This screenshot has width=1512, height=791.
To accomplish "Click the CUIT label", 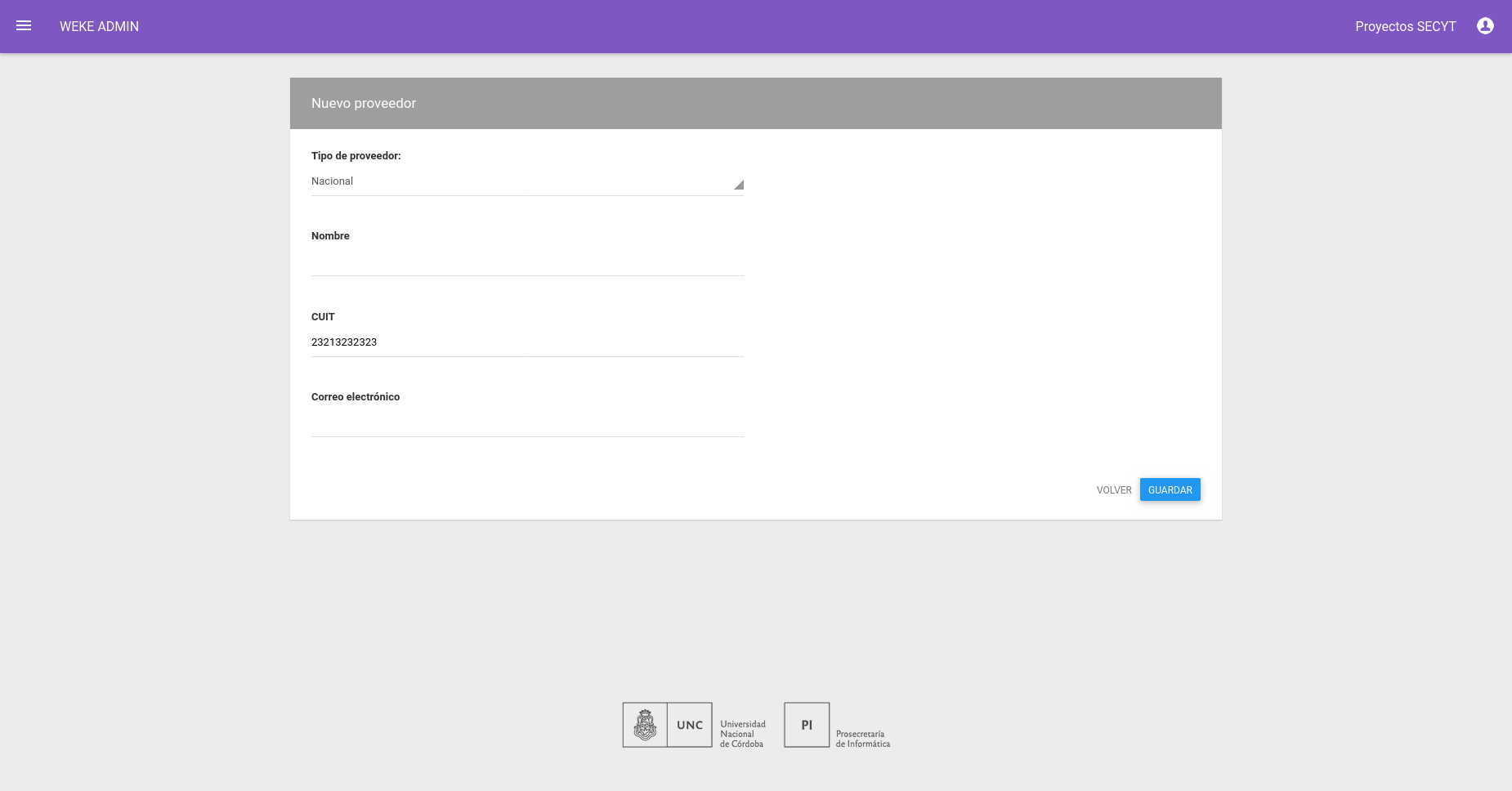I will pyautogui.click(x=323, y=317).
